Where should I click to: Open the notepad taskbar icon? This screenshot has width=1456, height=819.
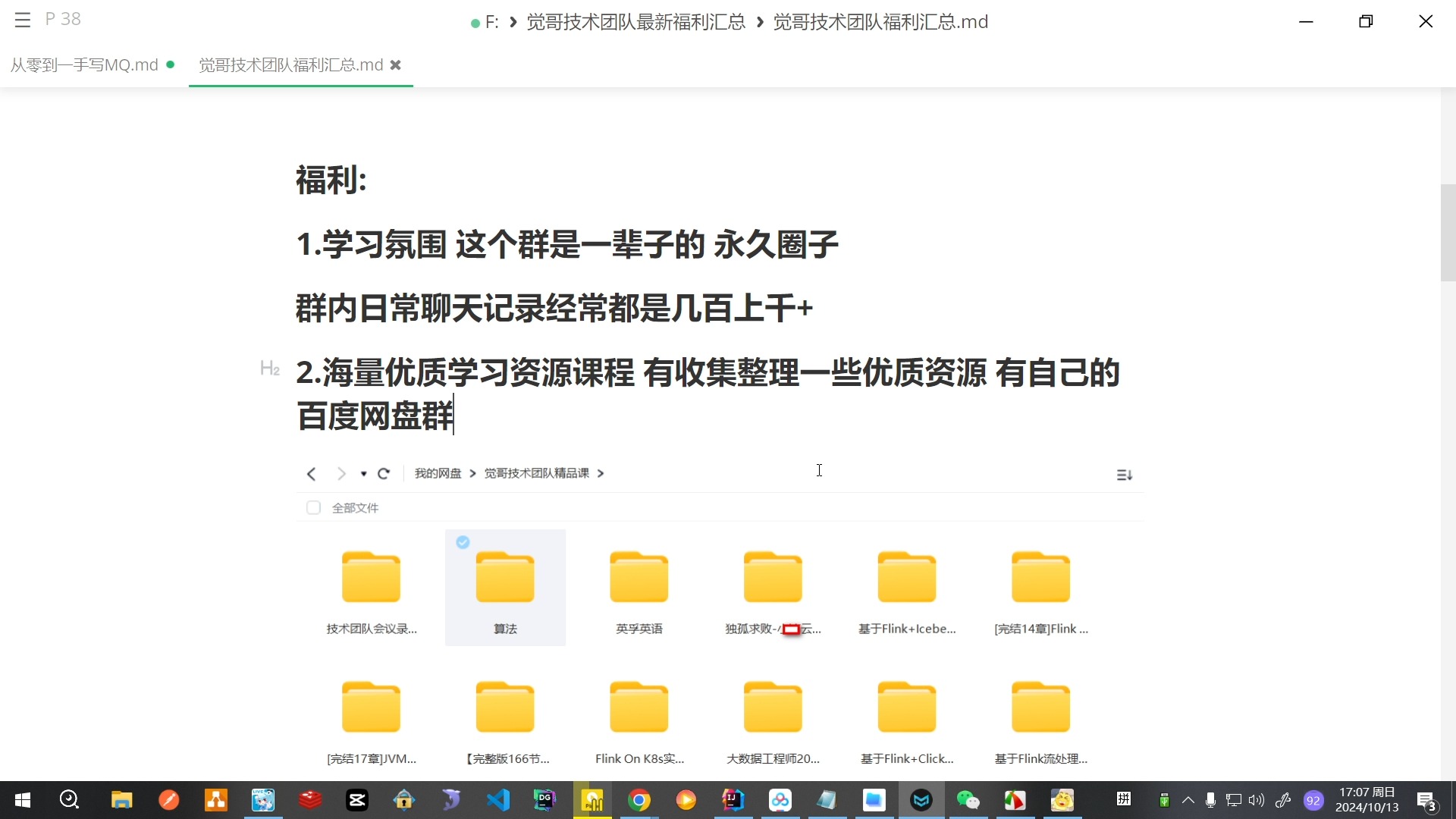pyautogui.click(x=827, y=800)
